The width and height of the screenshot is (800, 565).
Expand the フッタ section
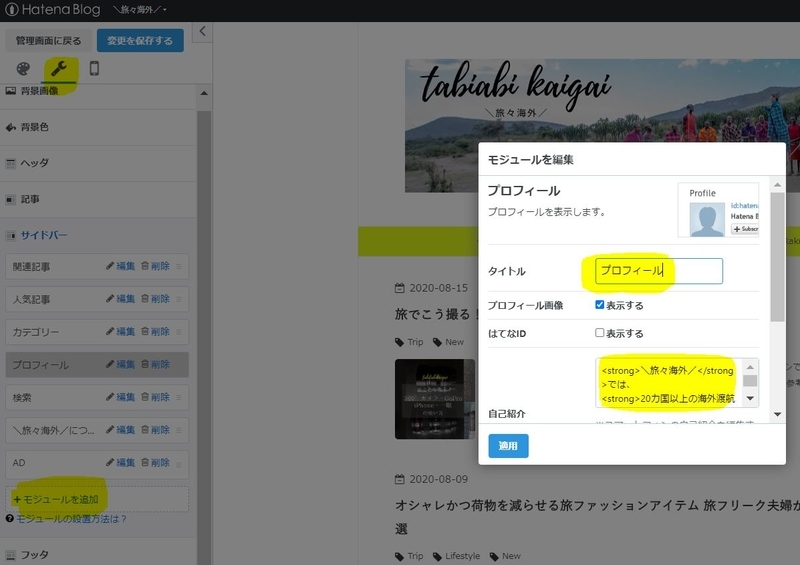(x=98, y=554)
